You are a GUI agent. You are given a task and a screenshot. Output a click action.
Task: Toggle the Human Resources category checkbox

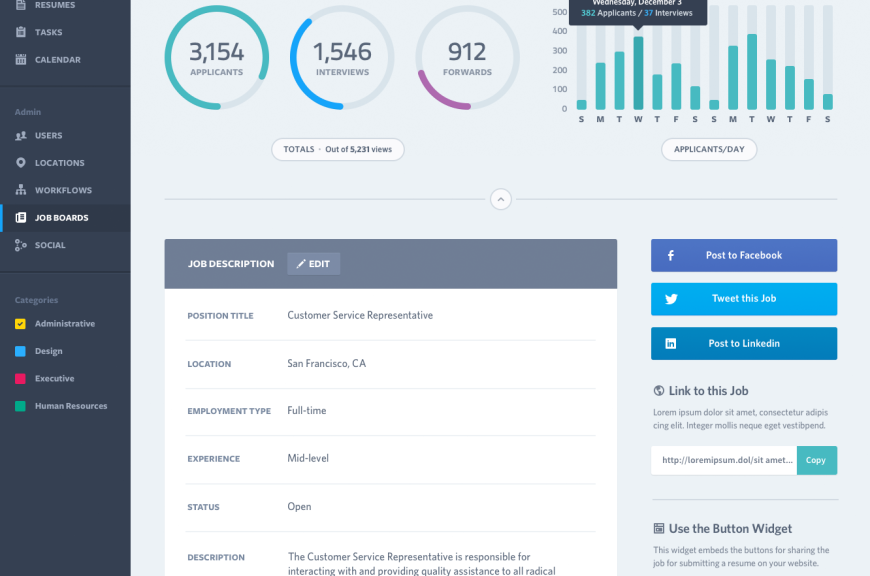(20, 406)
